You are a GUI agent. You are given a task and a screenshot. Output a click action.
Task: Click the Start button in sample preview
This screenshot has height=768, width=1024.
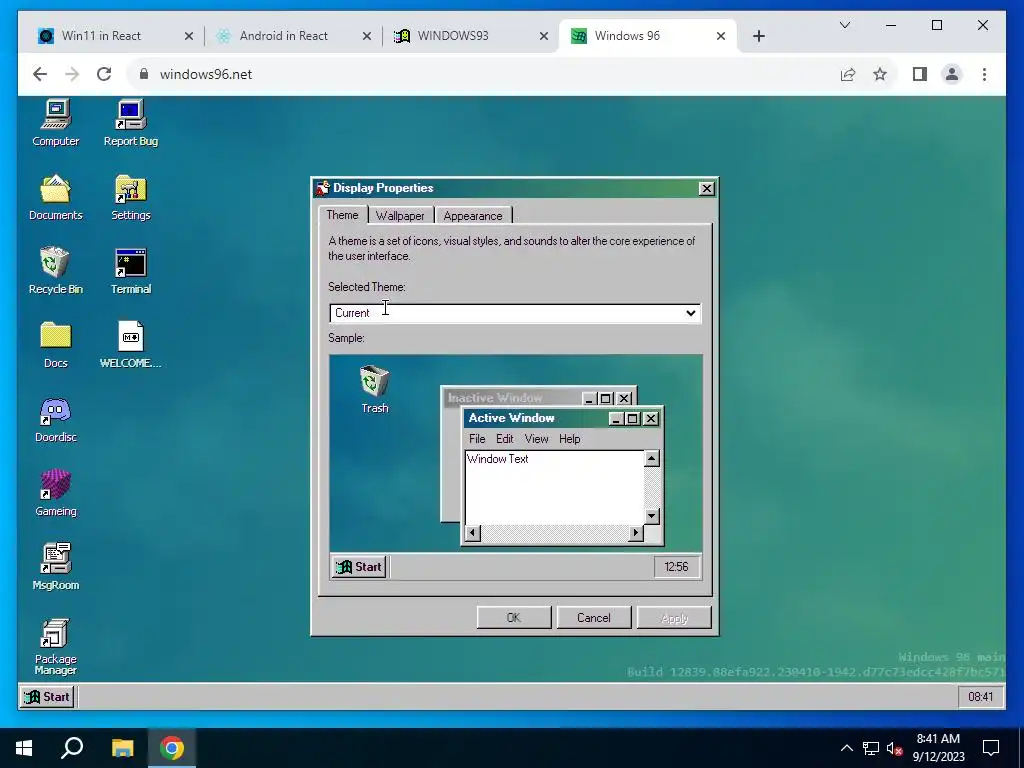[x=359, y=567]
